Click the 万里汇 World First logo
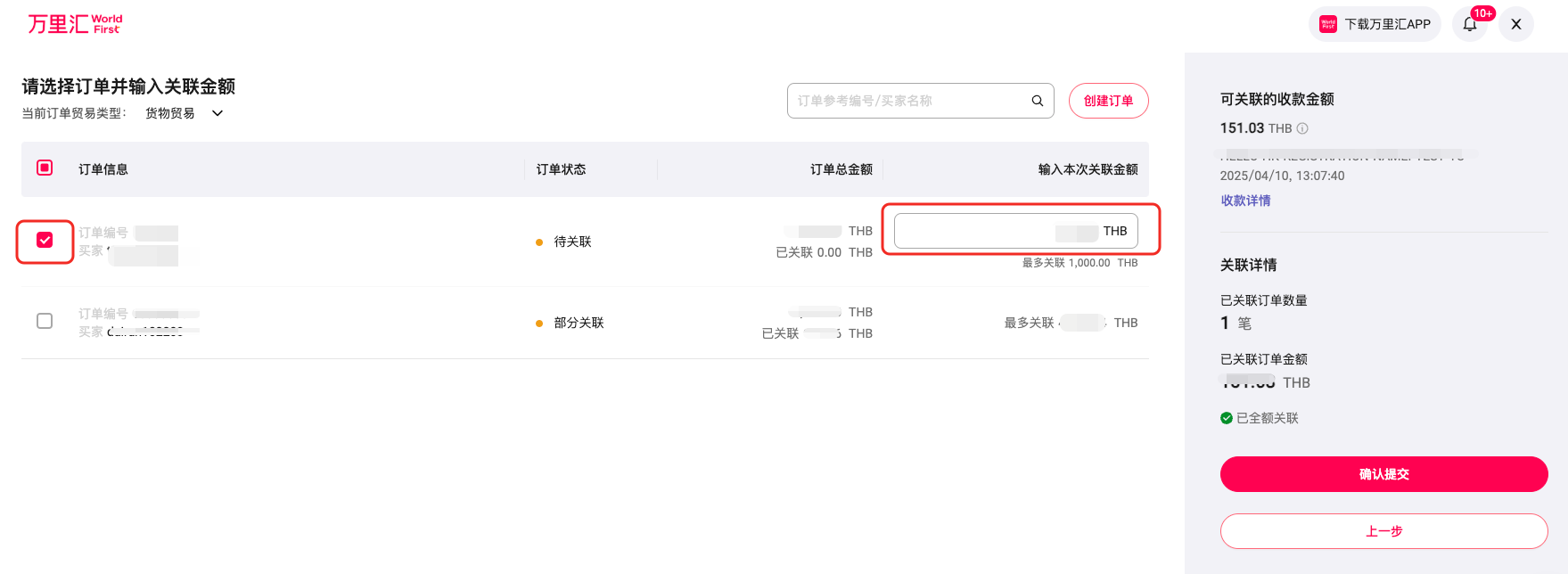 click(75, 23)
